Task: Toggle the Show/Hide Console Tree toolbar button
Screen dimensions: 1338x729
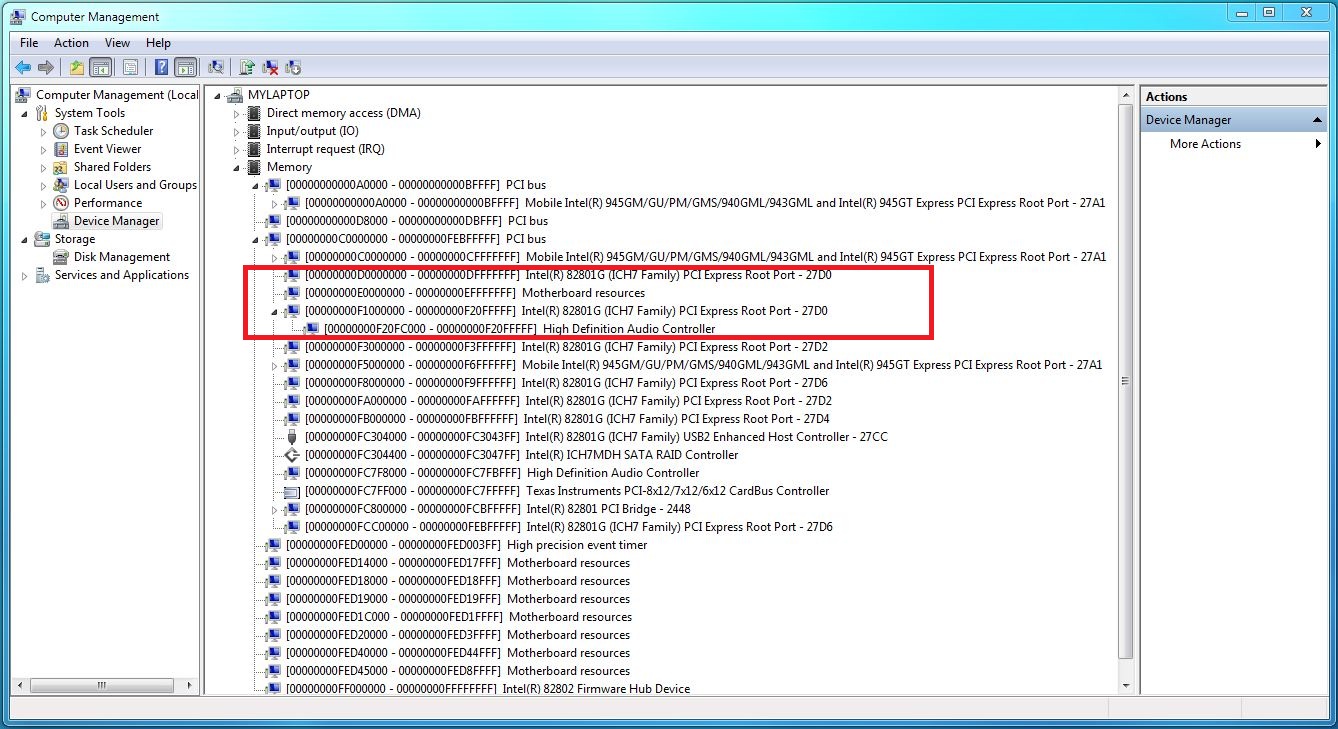Action: point(100,68)
